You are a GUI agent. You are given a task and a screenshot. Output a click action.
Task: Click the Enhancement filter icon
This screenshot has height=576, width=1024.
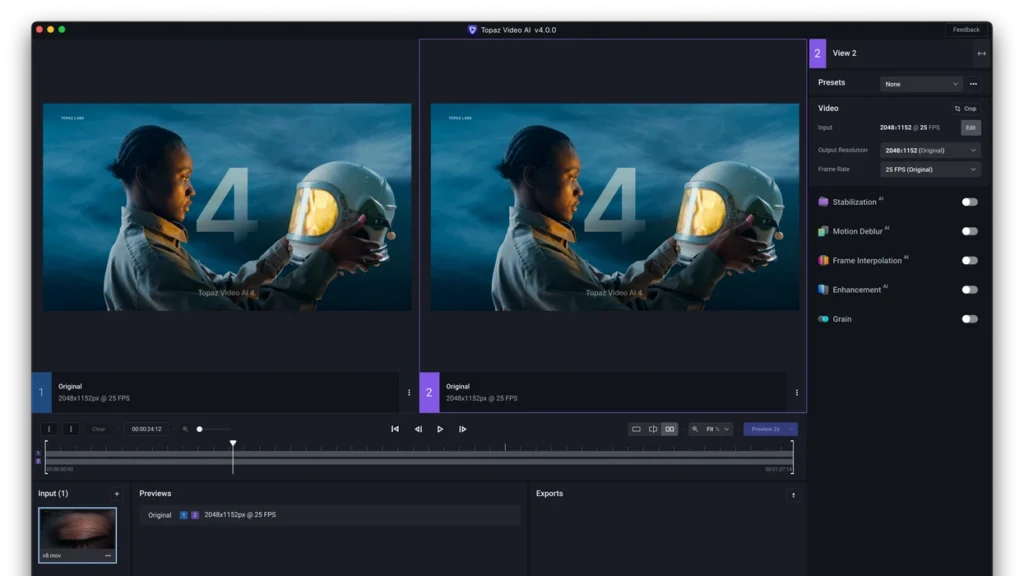click(824, 289)
